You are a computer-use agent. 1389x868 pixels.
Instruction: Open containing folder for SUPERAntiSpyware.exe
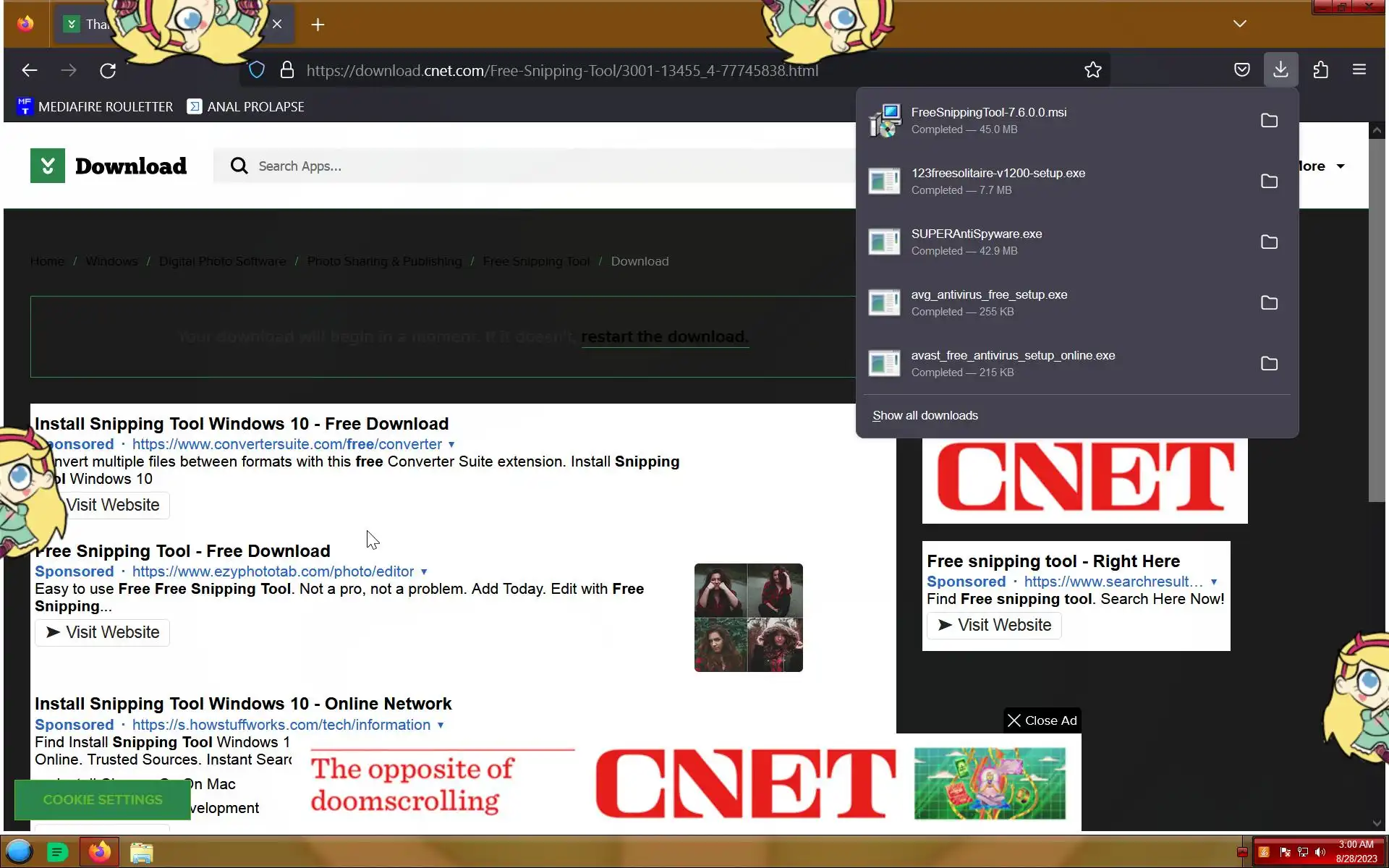(x=1269, y=242)
